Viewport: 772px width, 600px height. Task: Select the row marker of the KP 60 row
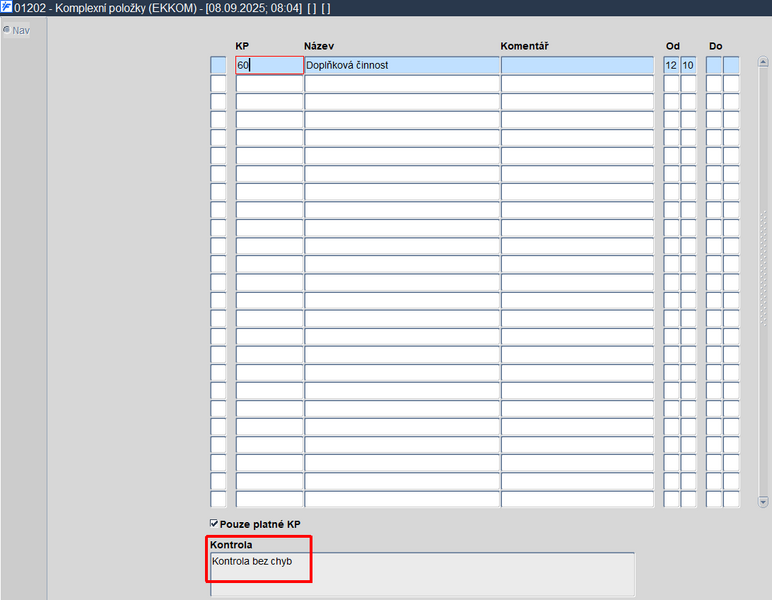coord(218,65)
